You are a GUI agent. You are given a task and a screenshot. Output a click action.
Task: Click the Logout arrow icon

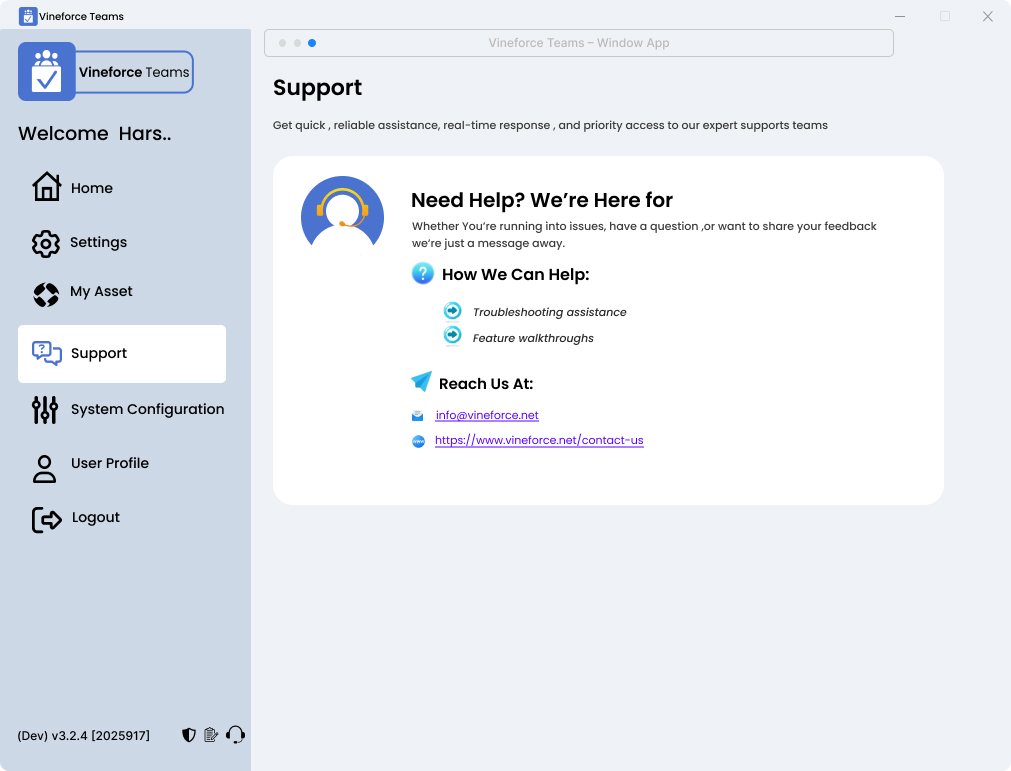(x=47, y=519)
